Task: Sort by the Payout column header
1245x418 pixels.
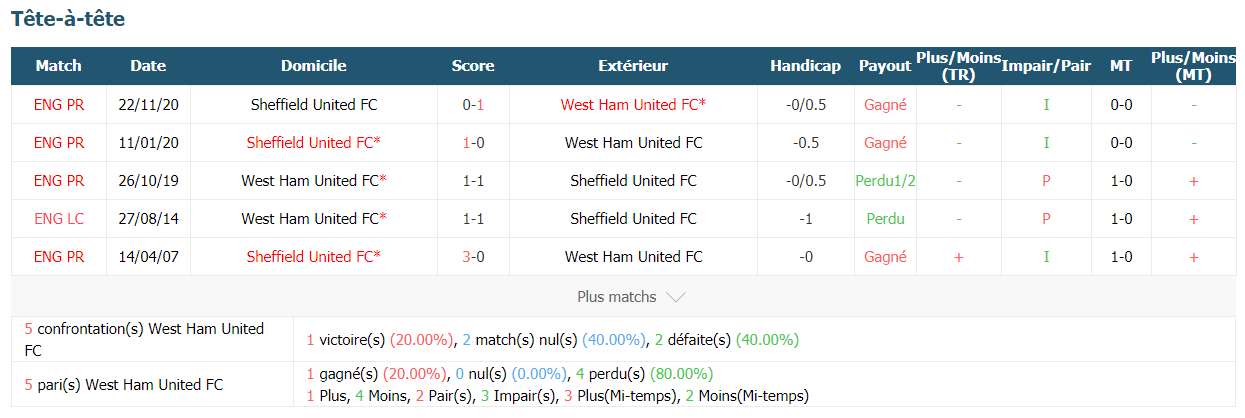Action: click(x=885, y=66)
